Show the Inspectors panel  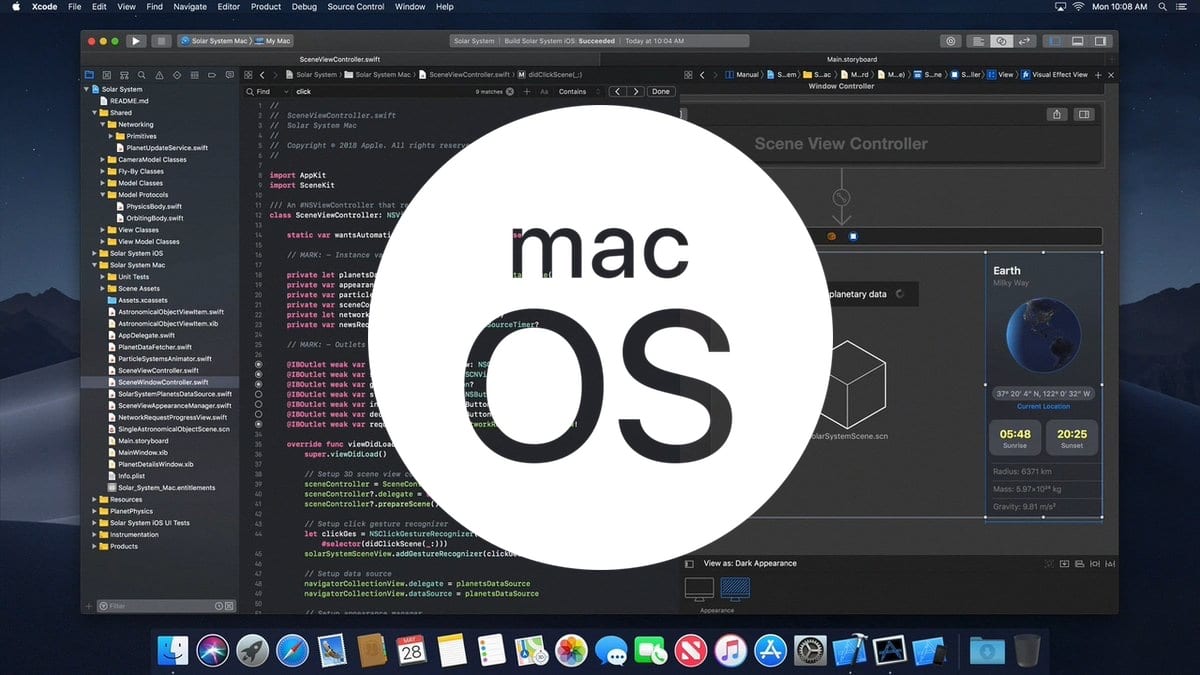(1100, 41)
